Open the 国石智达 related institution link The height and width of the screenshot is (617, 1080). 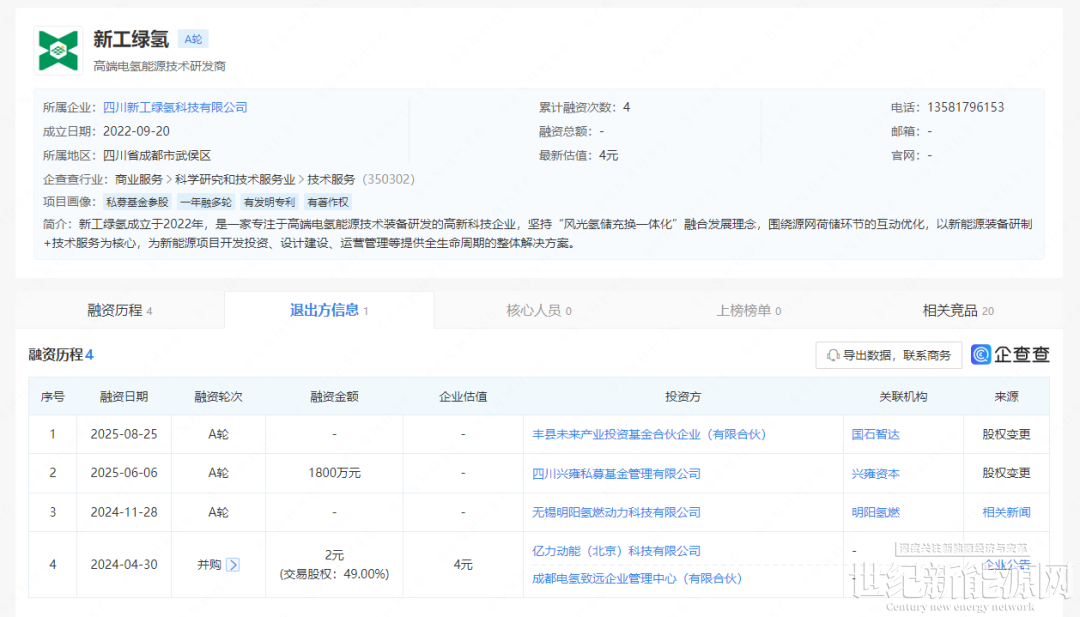[875, 435]
